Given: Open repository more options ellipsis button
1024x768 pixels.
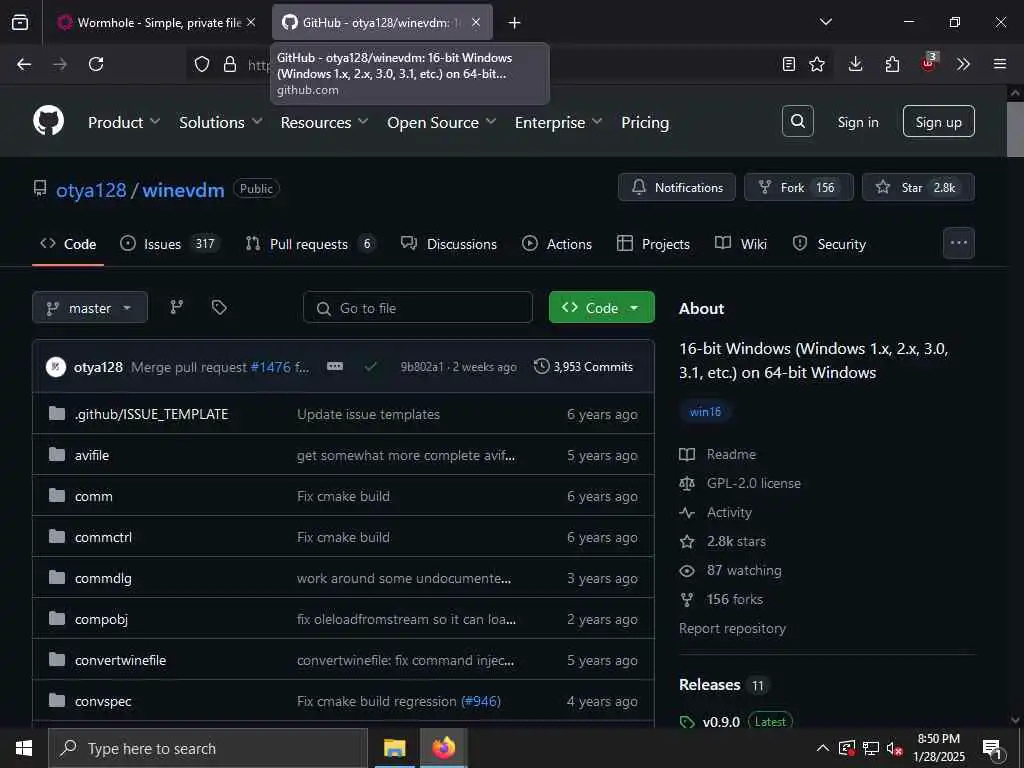Looking at the screenshot, I should [x=959, y=243].
